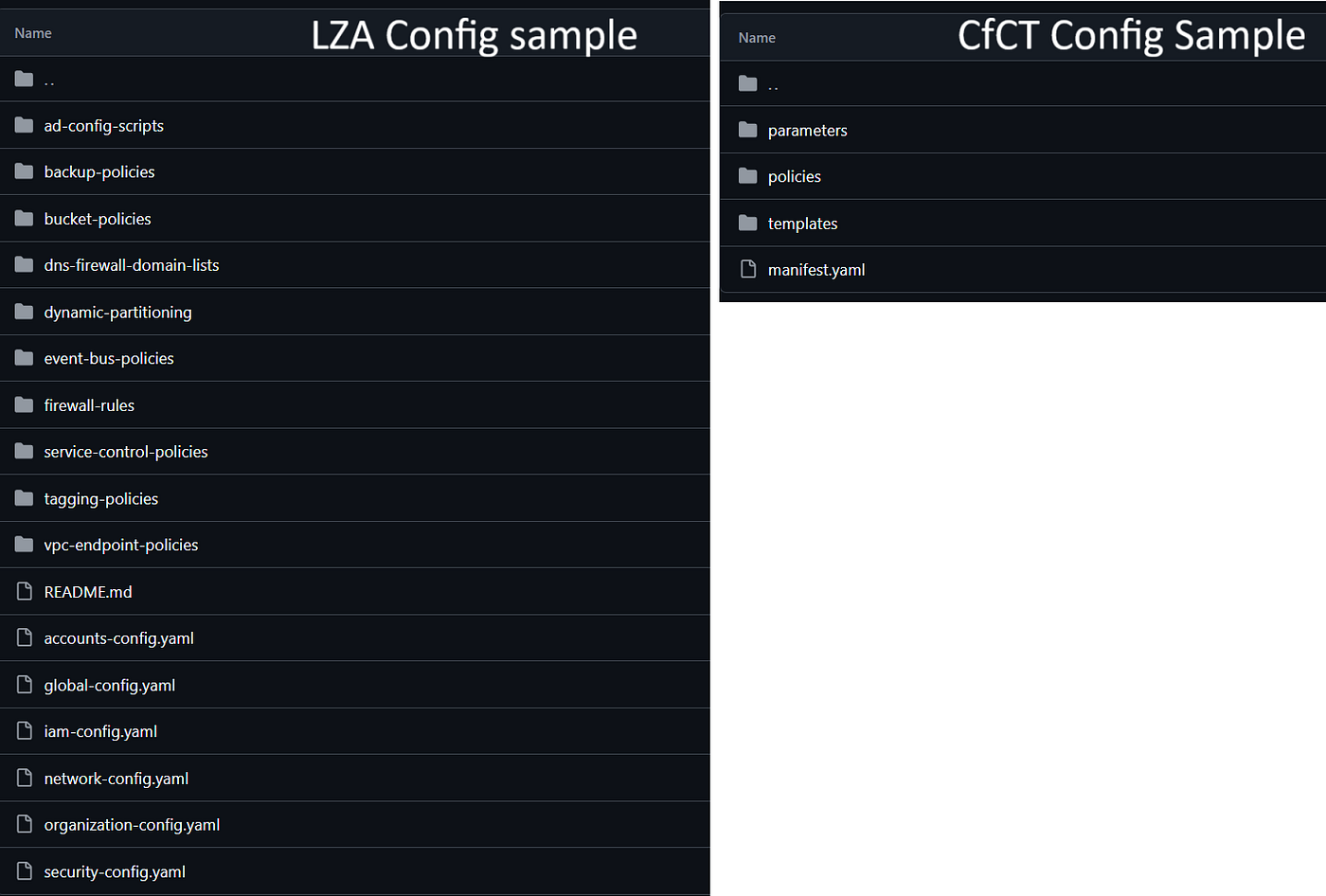Image resolution: width=1326 pixels, height=896 pixels.
Task: Open dns-firewall-domain-lists folder
Action: pyautogui.click(x=132, y=265)
